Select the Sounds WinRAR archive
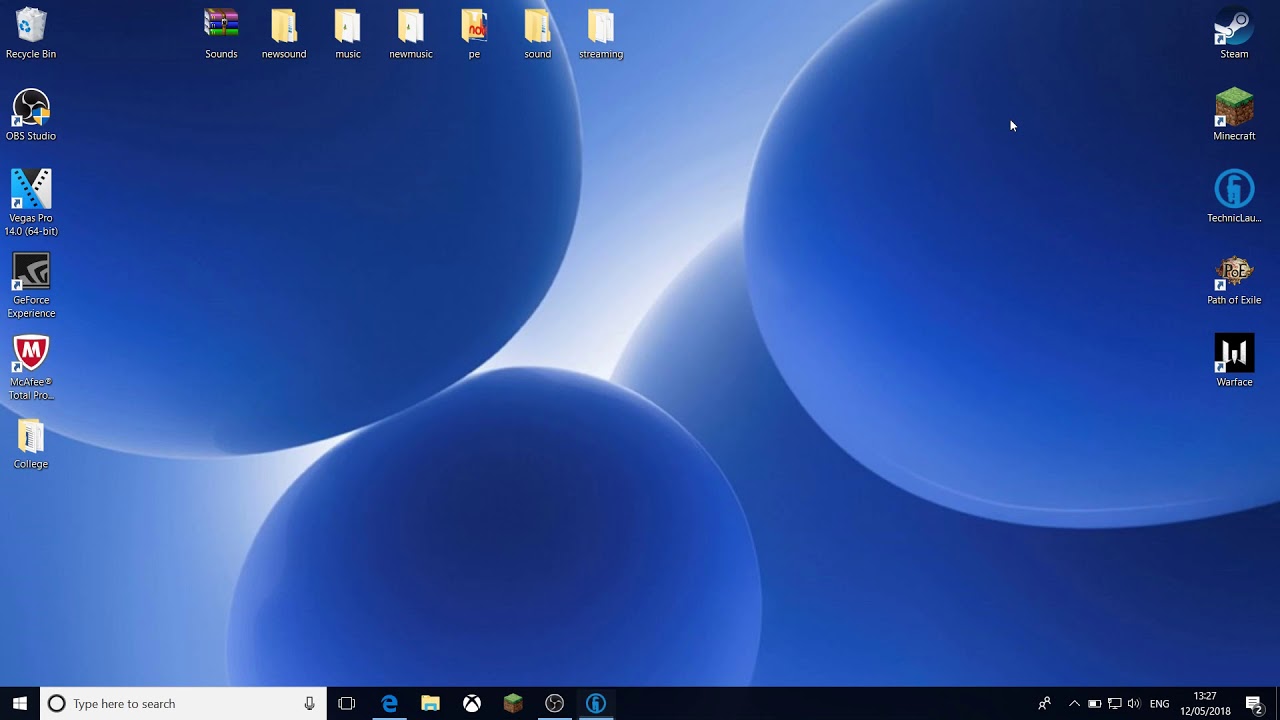 tap(221, 33)
